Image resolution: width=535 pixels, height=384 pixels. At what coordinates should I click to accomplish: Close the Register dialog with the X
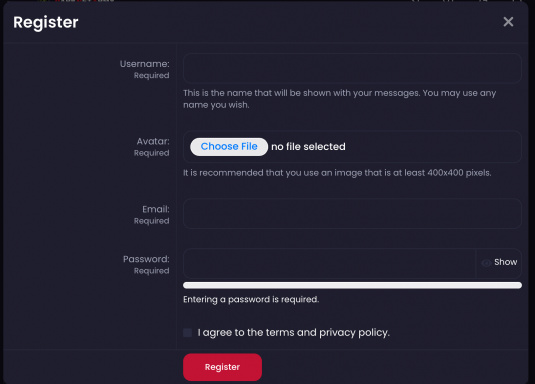click(x=508, y=22)
